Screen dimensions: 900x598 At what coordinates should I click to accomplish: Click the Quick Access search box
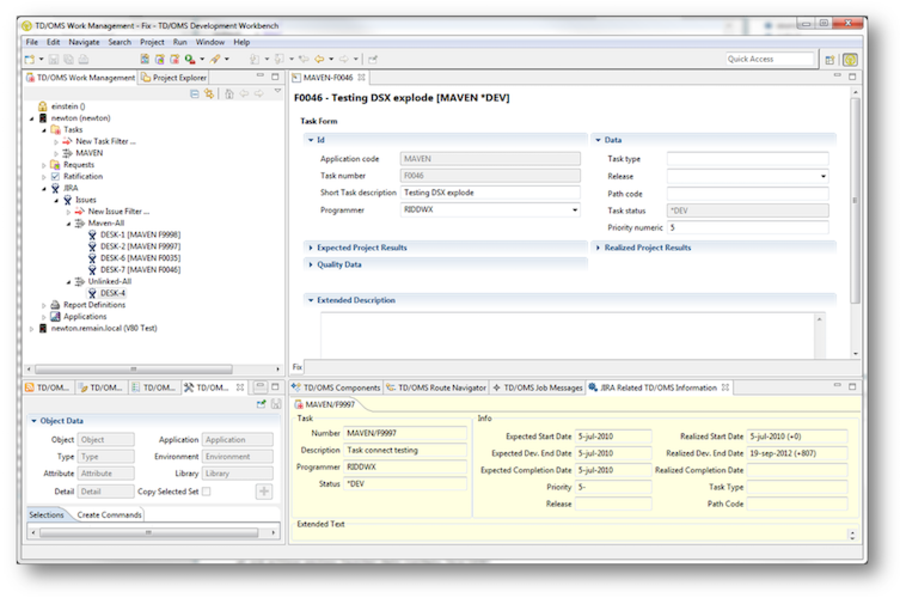(770, 59)
